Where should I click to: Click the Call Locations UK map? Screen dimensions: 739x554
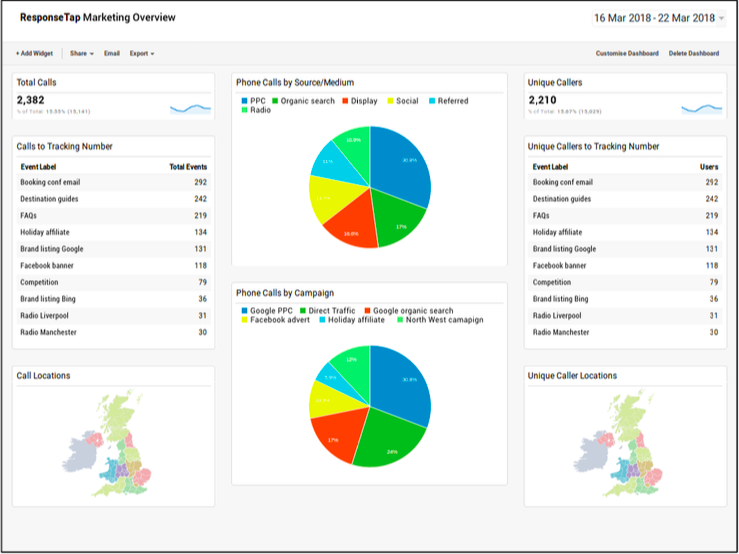pos(107,443)
